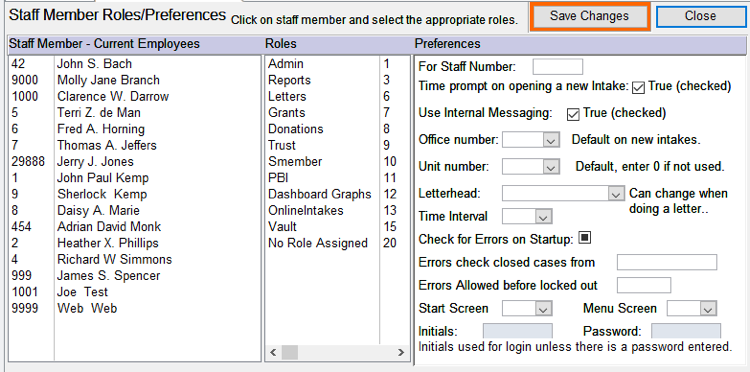Click Errors Allowed before locked out field

[x=644, y=285]
